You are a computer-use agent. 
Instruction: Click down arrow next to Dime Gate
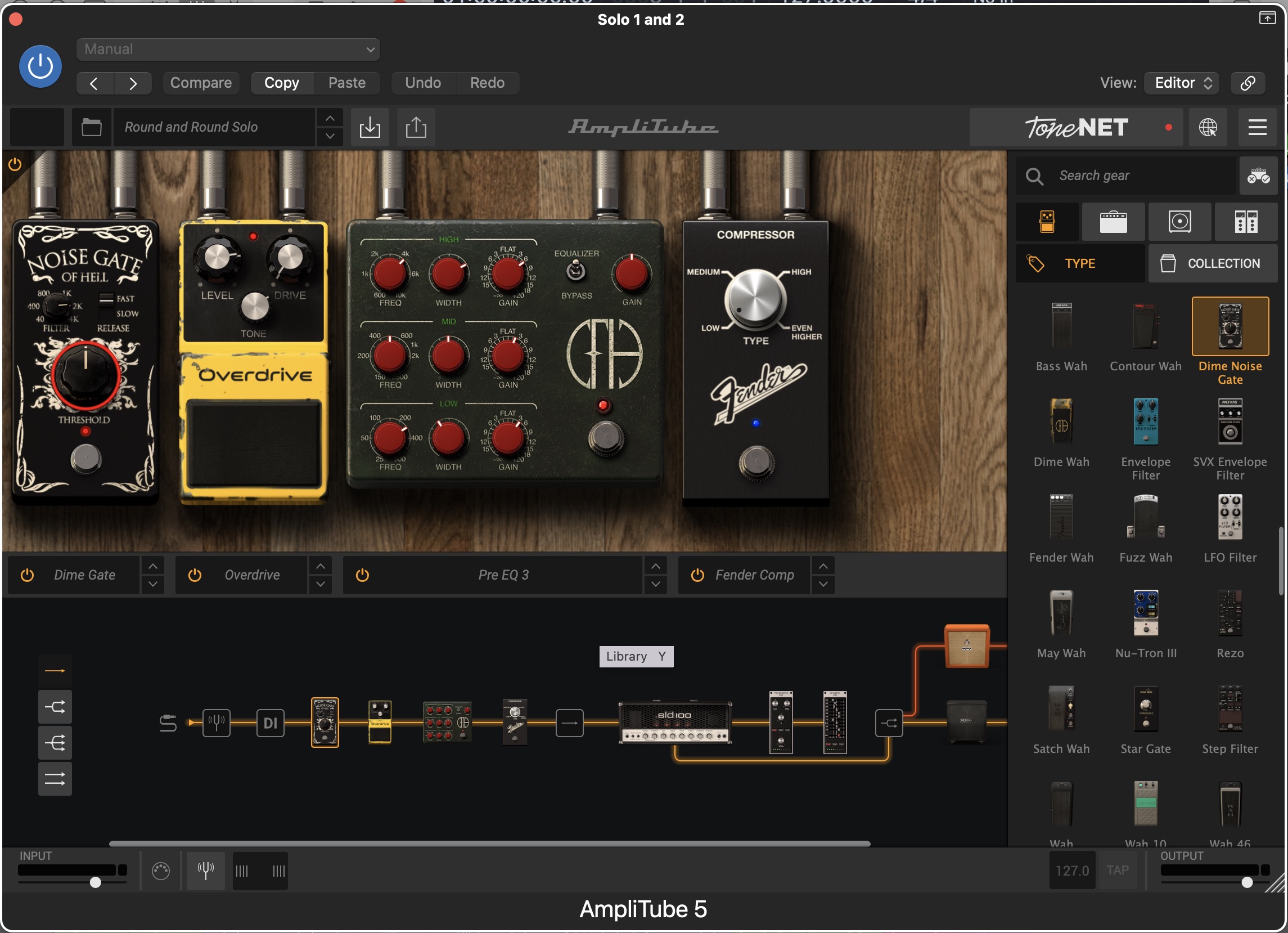click(153, 584)
